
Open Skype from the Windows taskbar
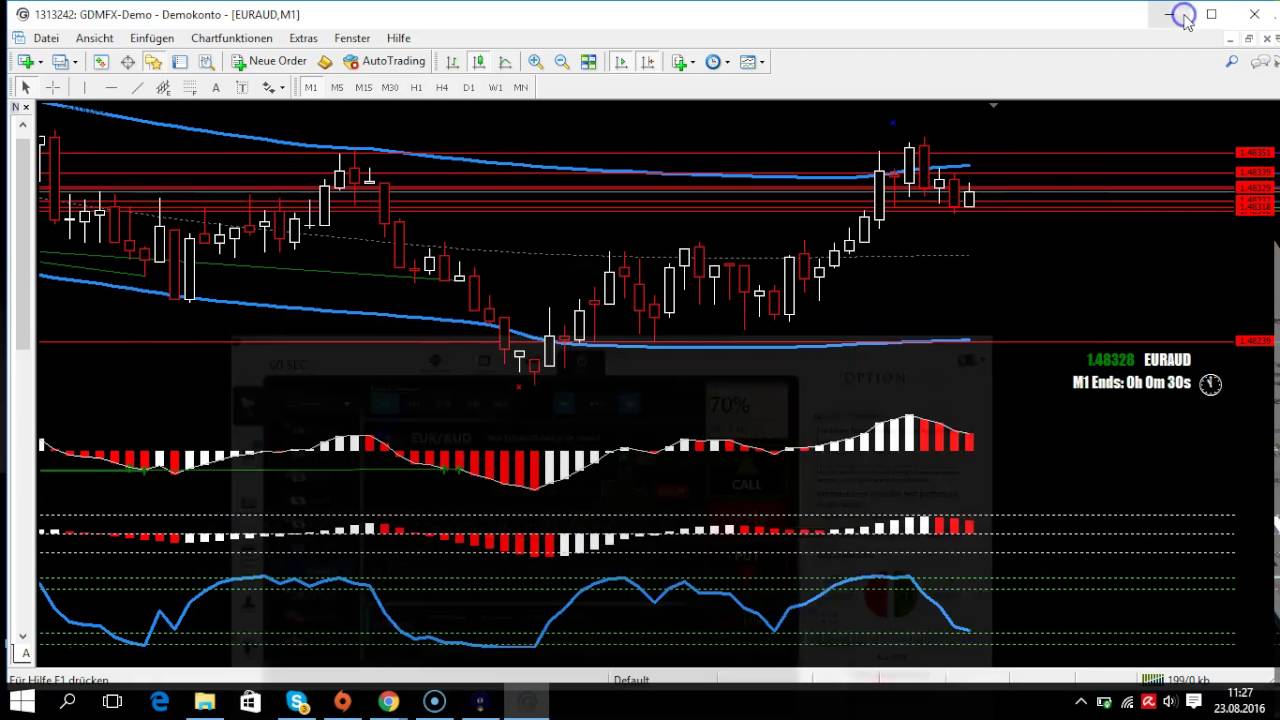tap(297, 701)
